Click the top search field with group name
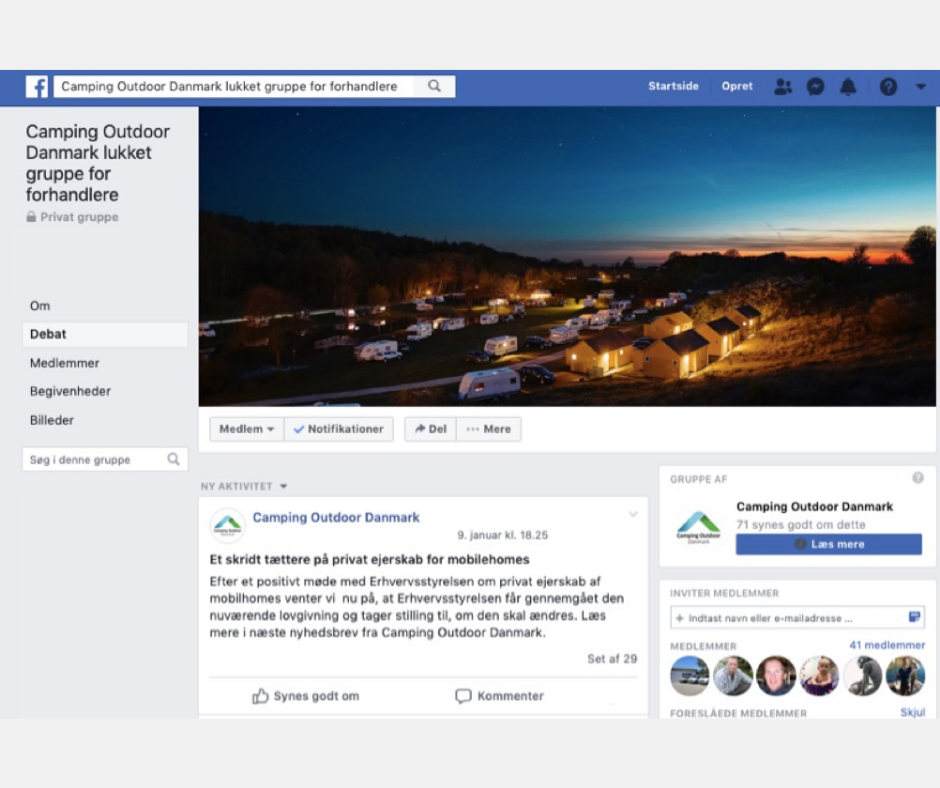 [x=234, y=86]
